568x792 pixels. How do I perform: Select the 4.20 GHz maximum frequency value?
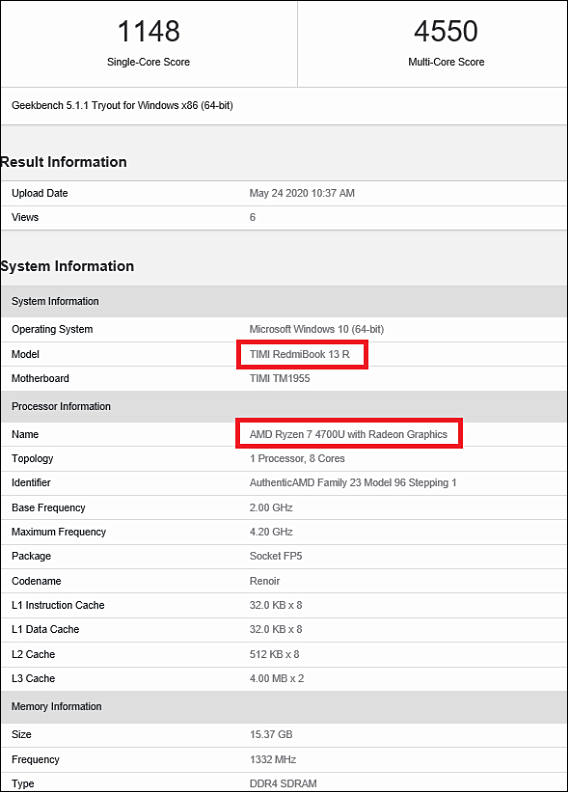pos(271,532)
